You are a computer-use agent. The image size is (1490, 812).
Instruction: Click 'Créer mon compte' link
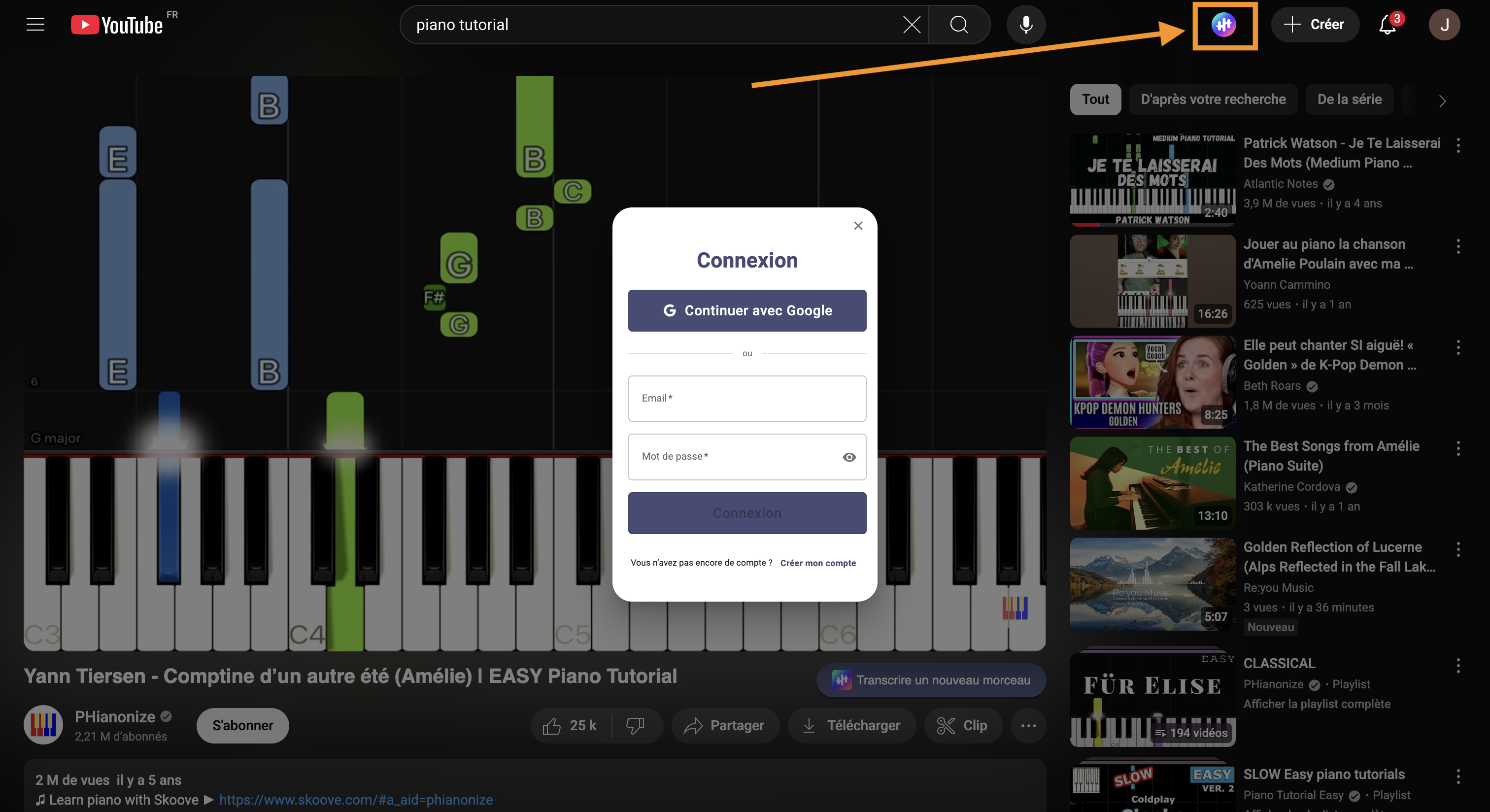(x=817, y=563)
